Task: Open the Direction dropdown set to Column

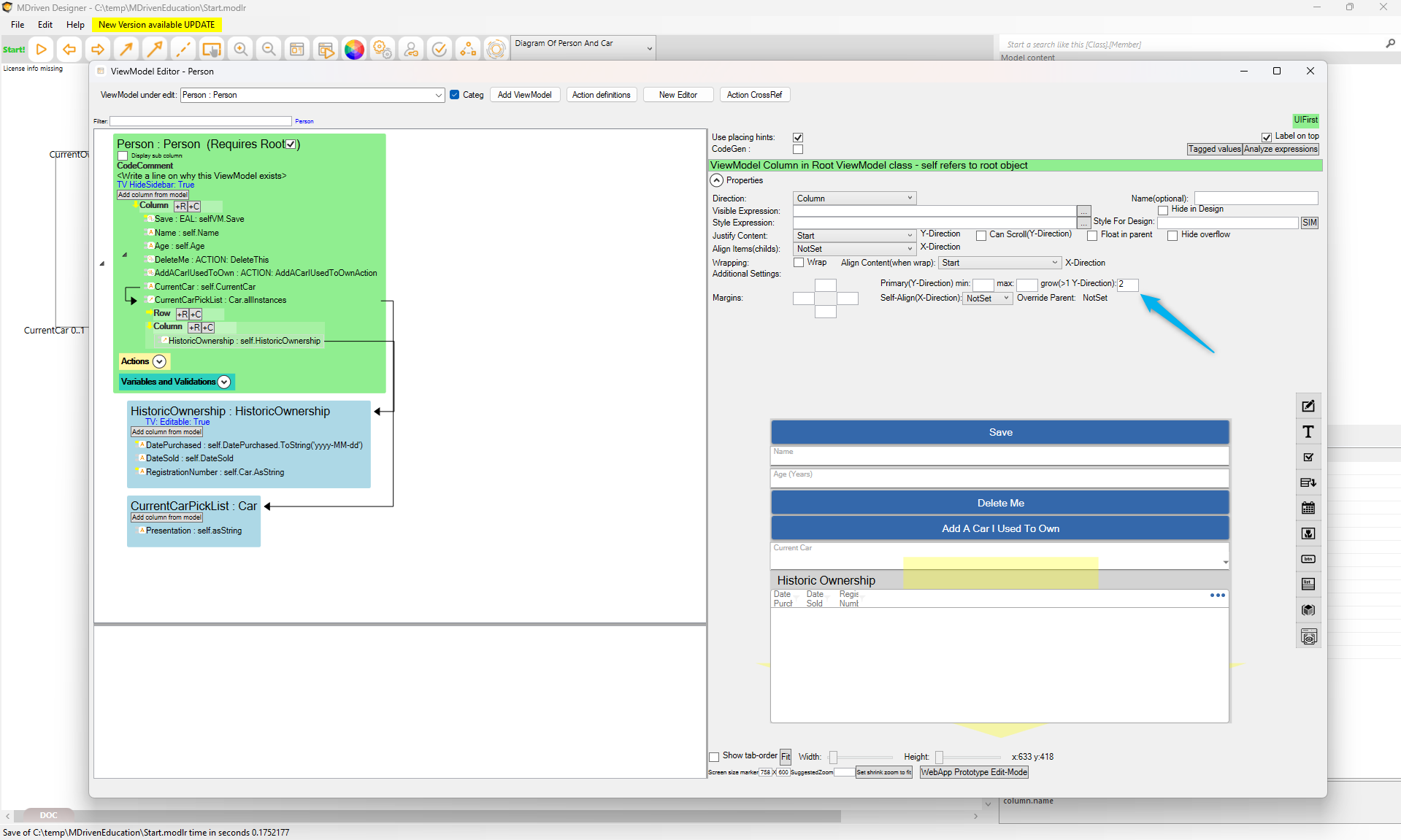Action: pyautogui.click(x=854, y=199)
